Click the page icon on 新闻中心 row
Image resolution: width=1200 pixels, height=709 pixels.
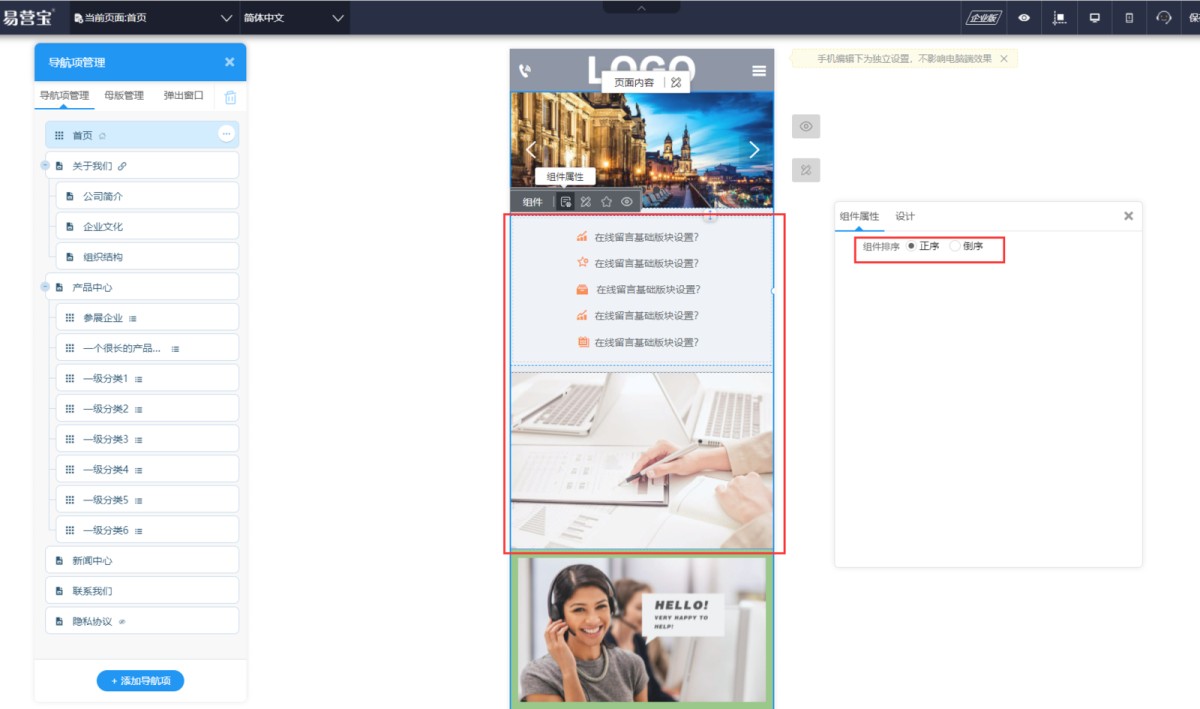[59, 561]
